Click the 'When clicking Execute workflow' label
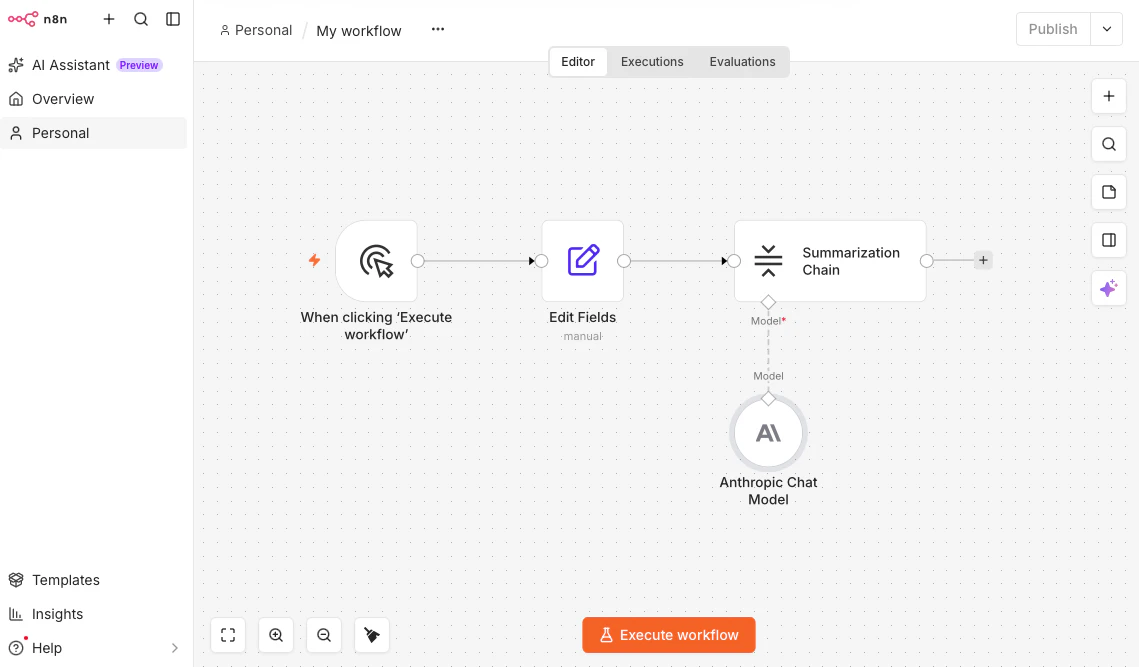 point(376,326)
